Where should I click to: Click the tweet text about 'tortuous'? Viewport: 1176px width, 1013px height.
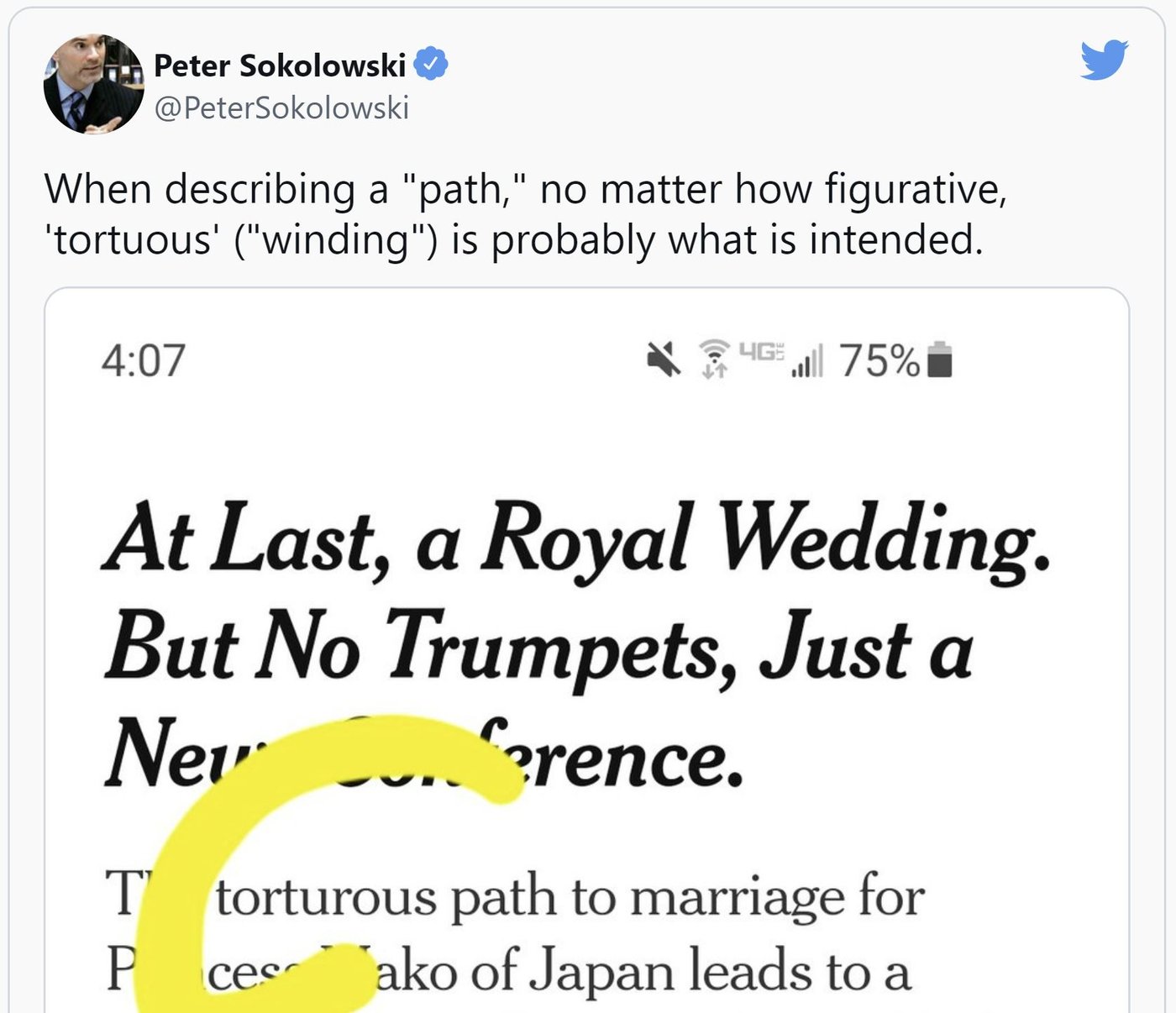click(x=525, y=213)
